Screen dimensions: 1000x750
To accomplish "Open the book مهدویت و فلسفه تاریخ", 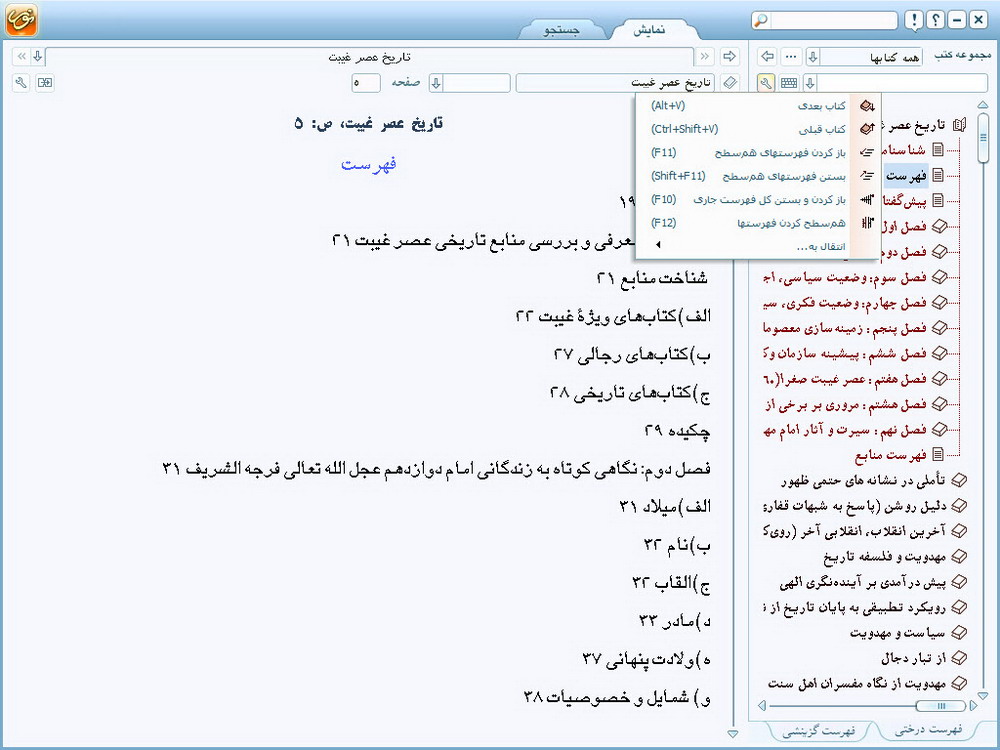I will pos(885,557).
